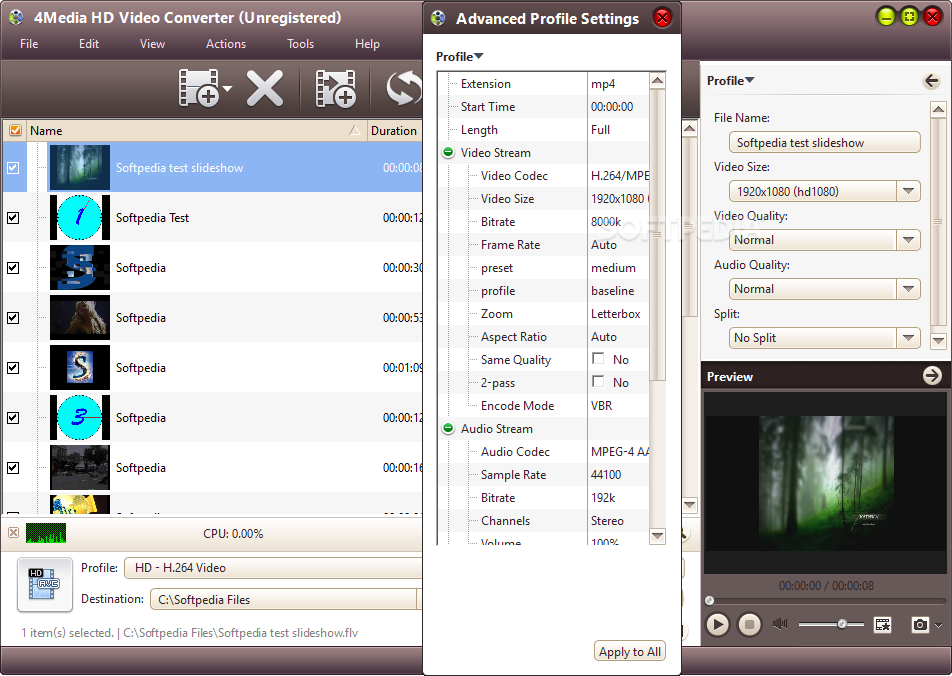Click the Zoom Letterbox value

click(616, 313)
